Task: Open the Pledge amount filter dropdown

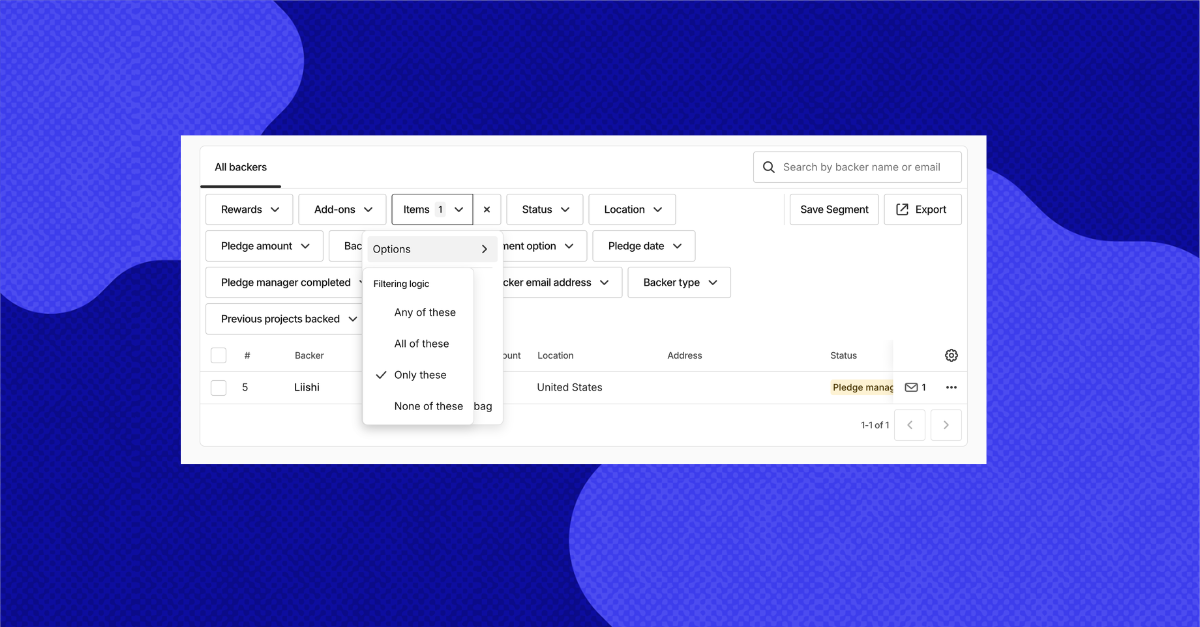Action: (x=265, y=246)
